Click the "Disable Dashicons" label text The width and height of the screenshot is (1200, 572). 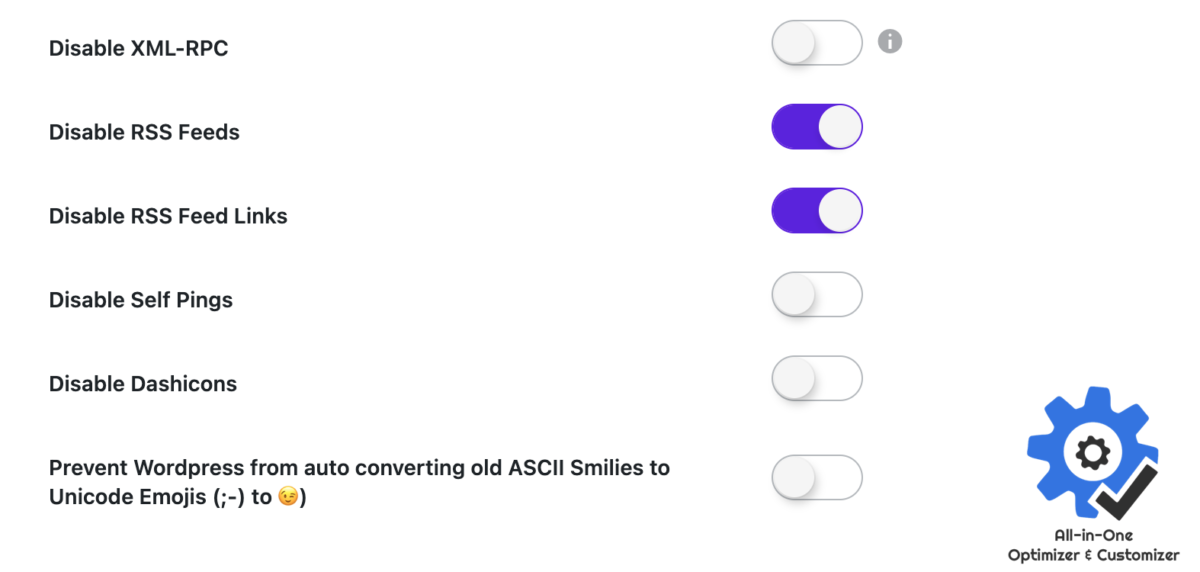click(x=143, y=384)
